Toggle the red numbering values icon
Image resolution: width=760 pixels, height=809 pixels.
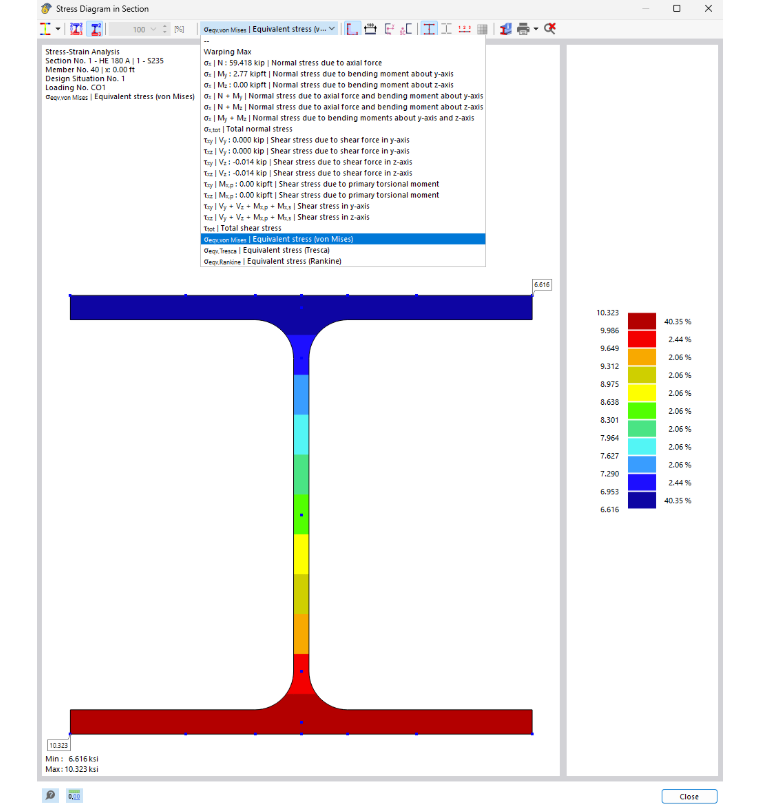464,29
